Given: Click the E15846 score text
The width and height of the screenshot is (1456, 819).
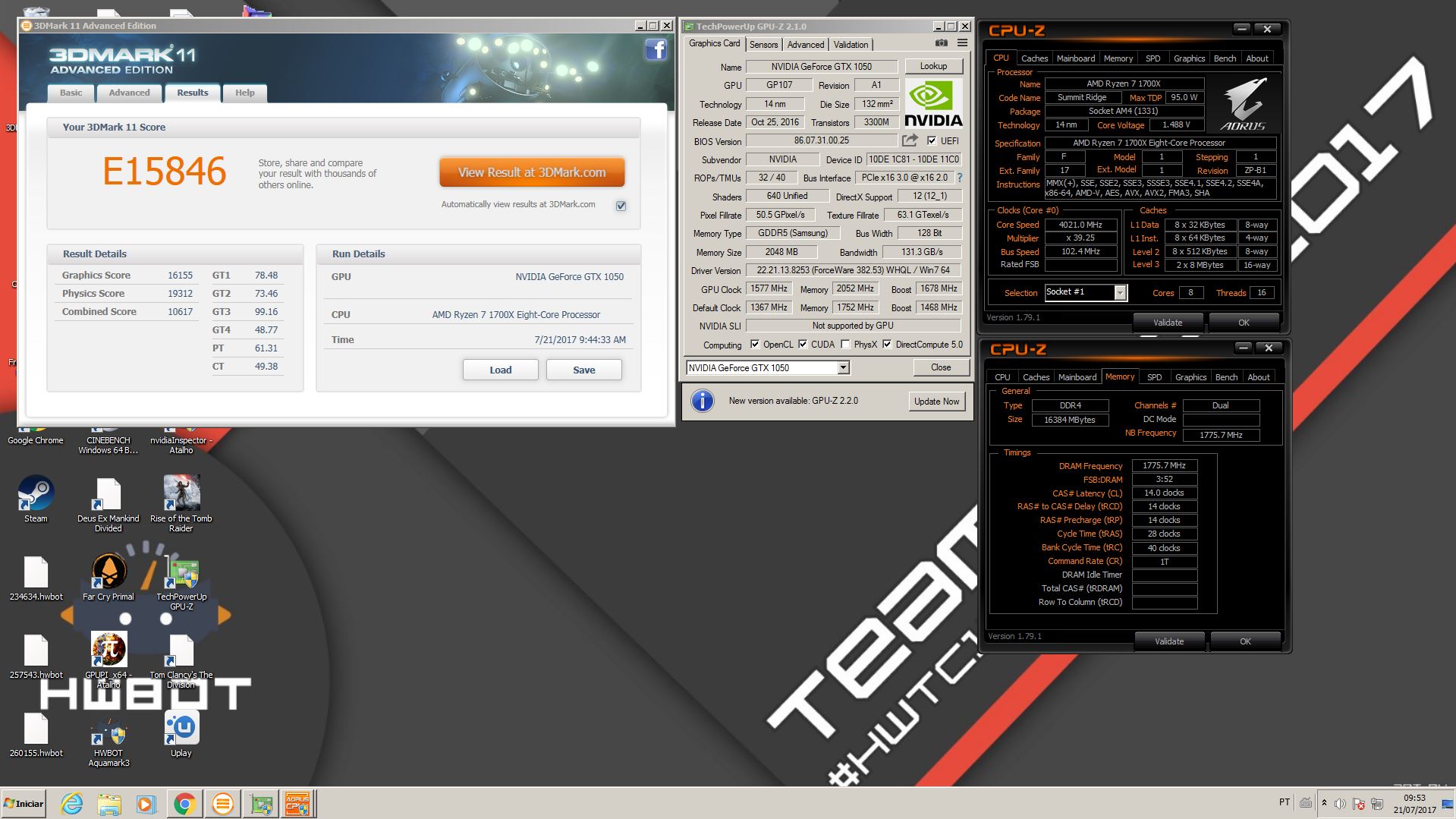Looking at the screenshot, I should pos(165,172).
